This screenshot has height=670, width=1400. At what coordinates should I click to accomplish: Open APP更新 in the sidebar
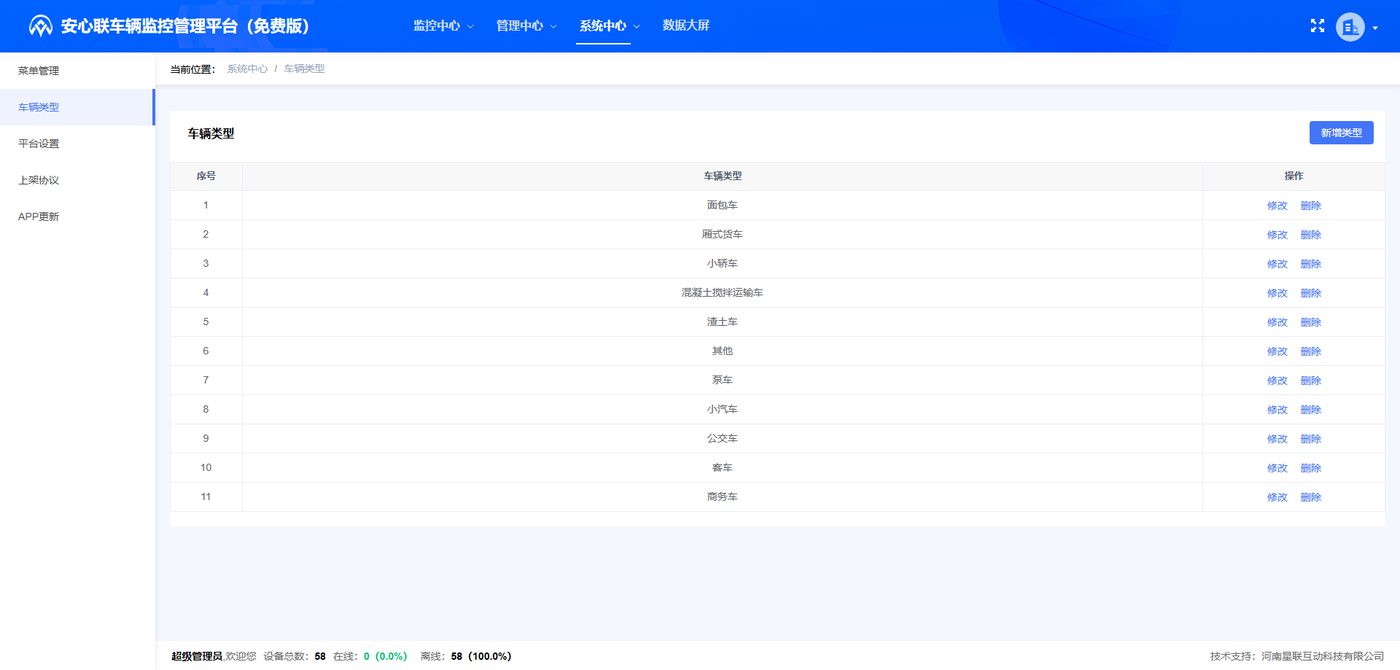click(x=77, y=216)
